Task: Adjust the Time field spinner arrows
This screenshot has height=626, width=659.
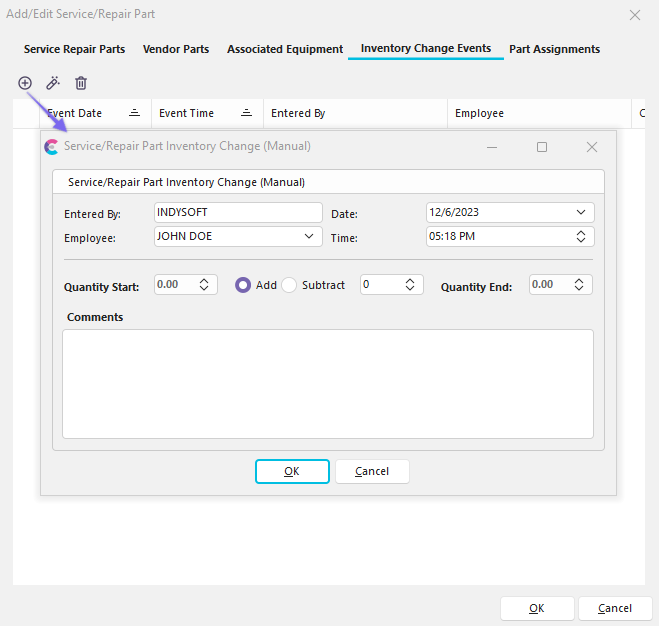Action: (581, 237)
